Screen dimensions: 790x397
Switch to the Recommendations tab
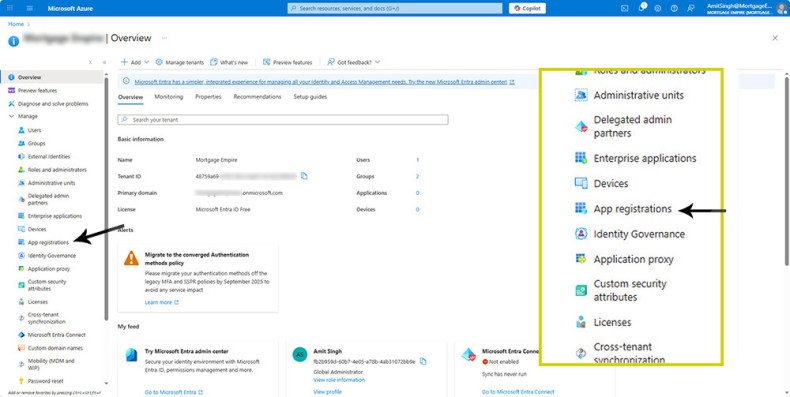point(257,97)
